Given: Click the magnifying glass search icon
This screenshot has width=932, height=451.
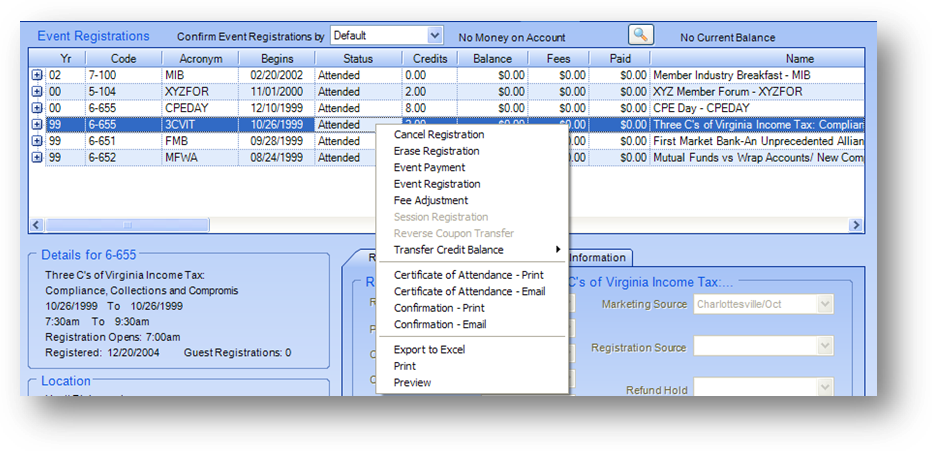Looking at the screenshot, I should point(641,35).
